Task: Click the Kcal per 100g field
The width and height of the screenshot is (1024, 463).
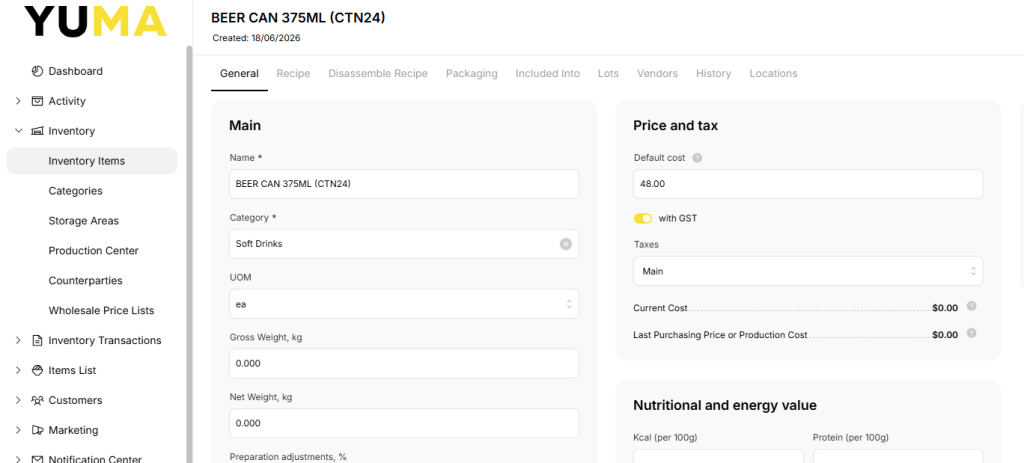Action: [x=718, y=456]
